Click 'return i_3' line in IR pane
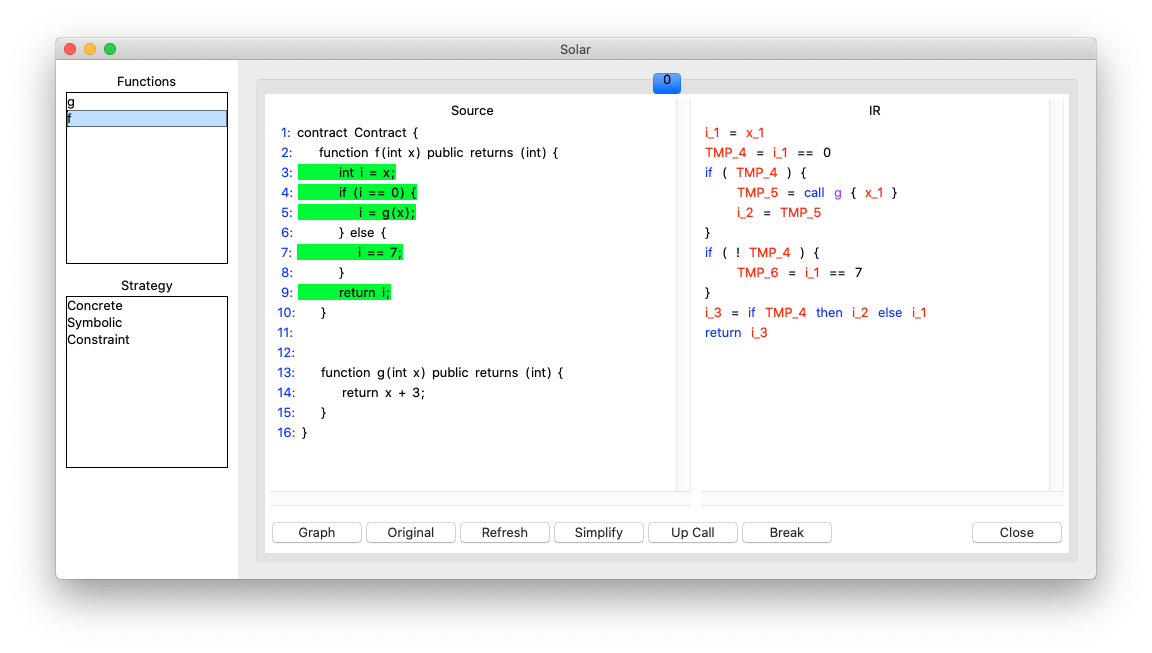This screenshot has width=1152, height=653. (x=736, y=333)
